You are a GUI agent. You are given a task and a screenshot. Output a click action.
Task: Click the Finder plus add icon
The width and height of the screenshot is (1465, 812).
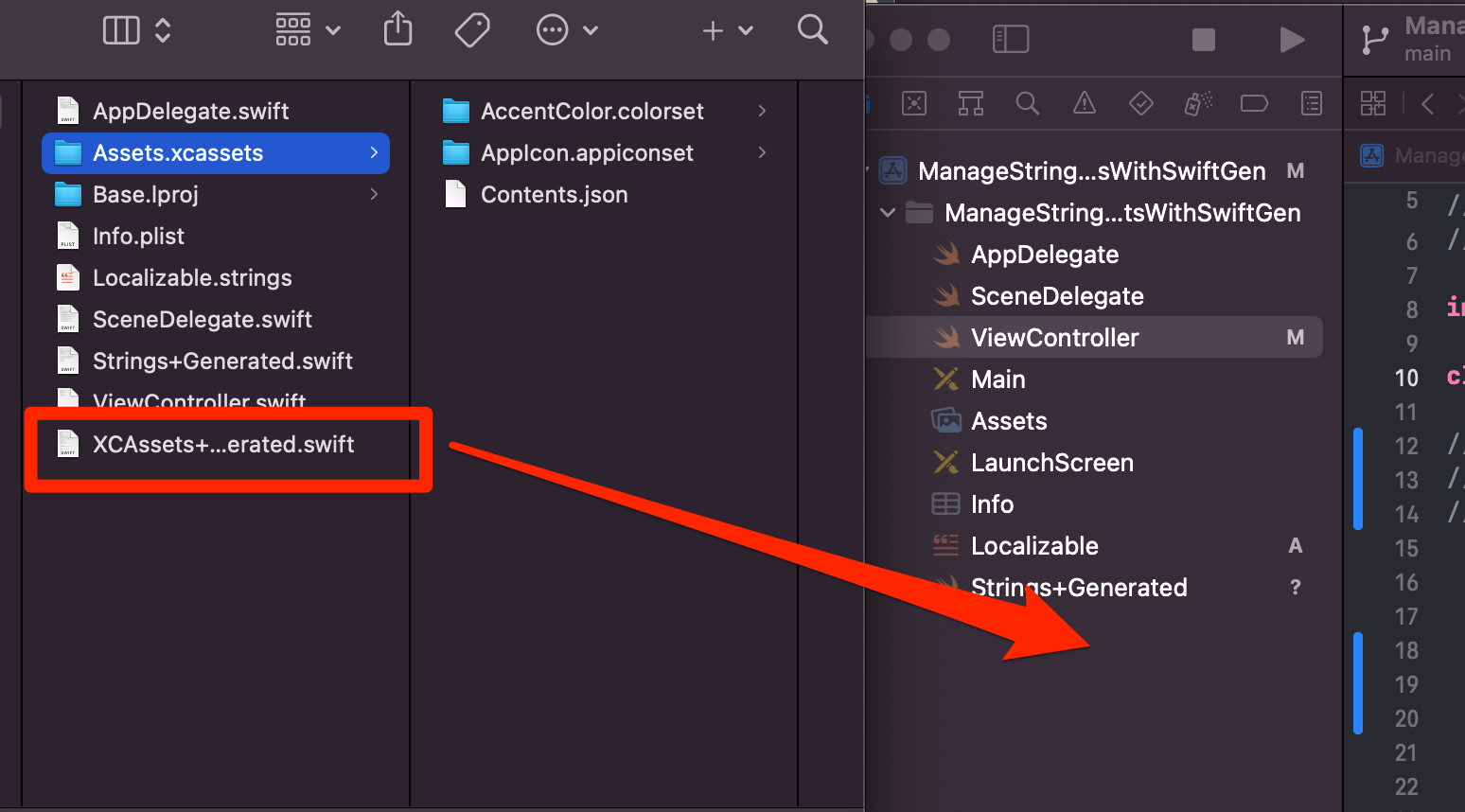coord(713,31)
